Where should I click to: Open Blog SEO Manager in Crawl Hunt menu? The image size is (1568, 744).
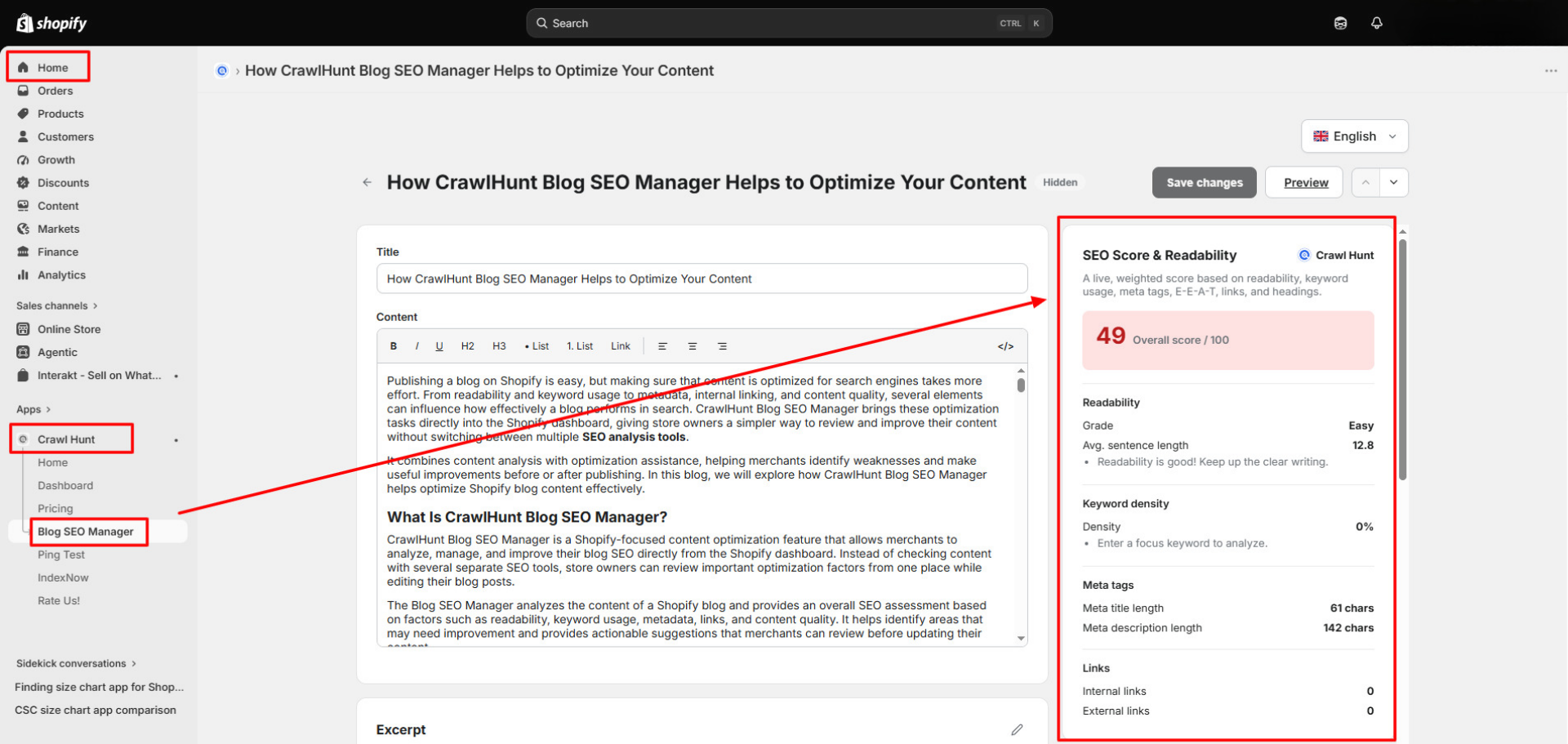tap(86, 532)
